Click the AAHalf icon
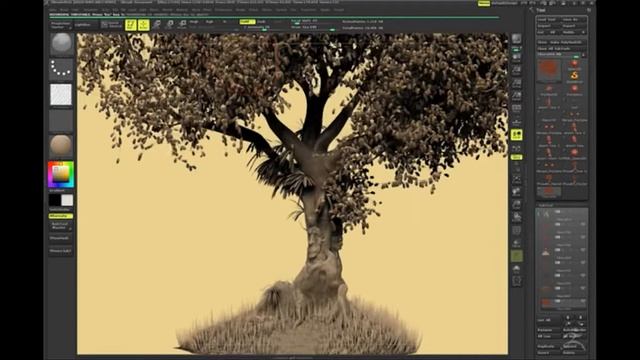 coord(517,96)
